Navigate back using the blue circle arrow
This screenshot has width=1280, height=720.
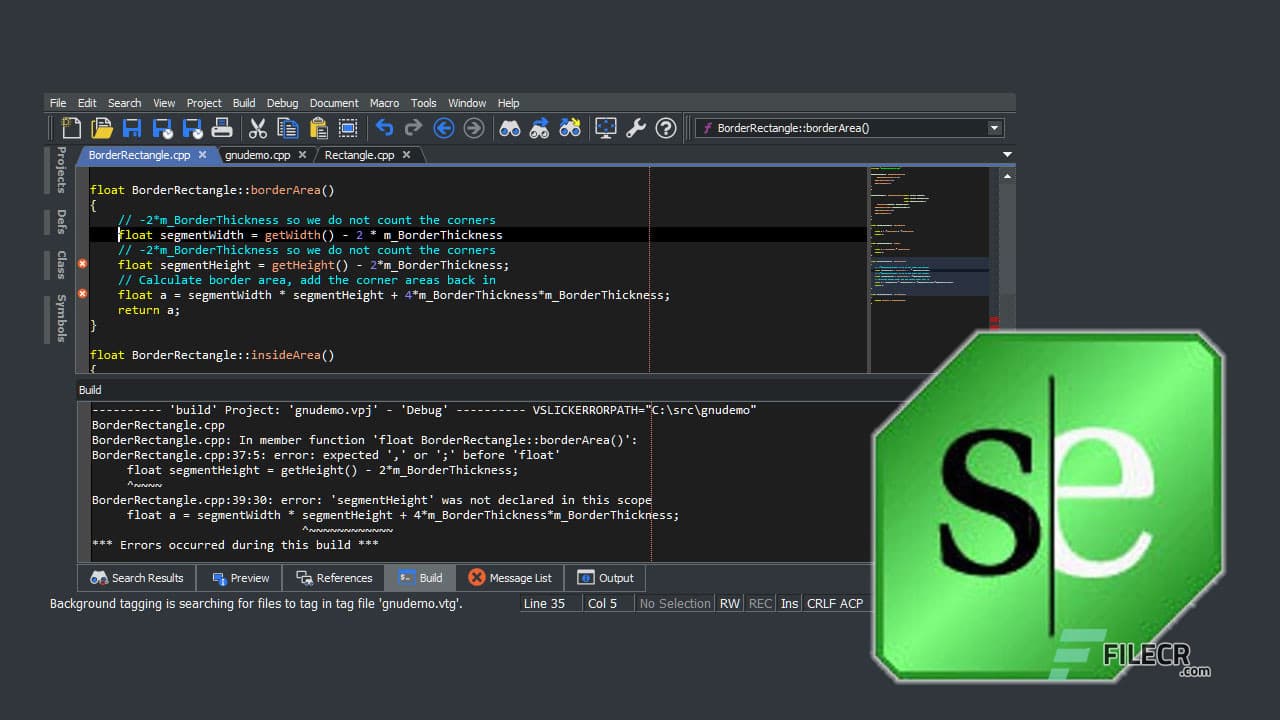click(x=443, y=127)
